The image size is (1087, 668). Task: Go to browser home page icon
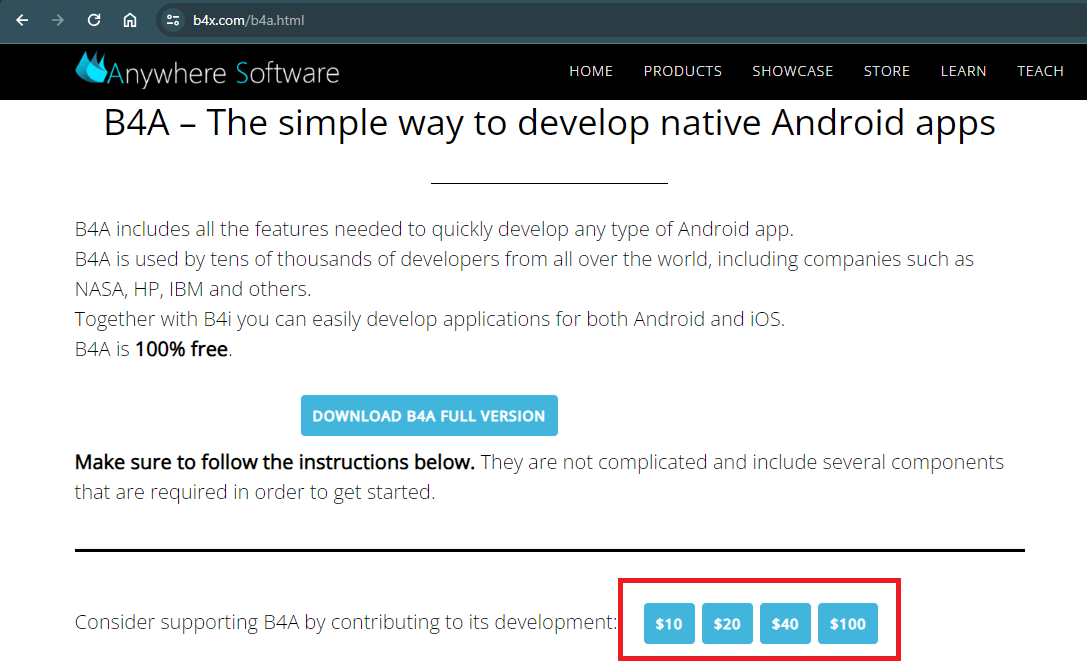130,20
